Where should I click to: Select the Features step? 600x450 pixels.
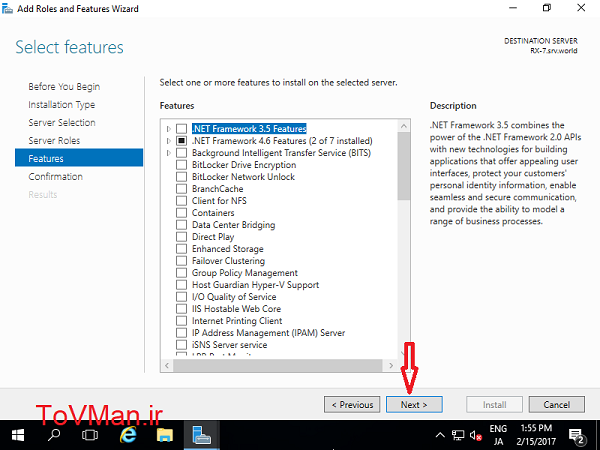(79, 158)
